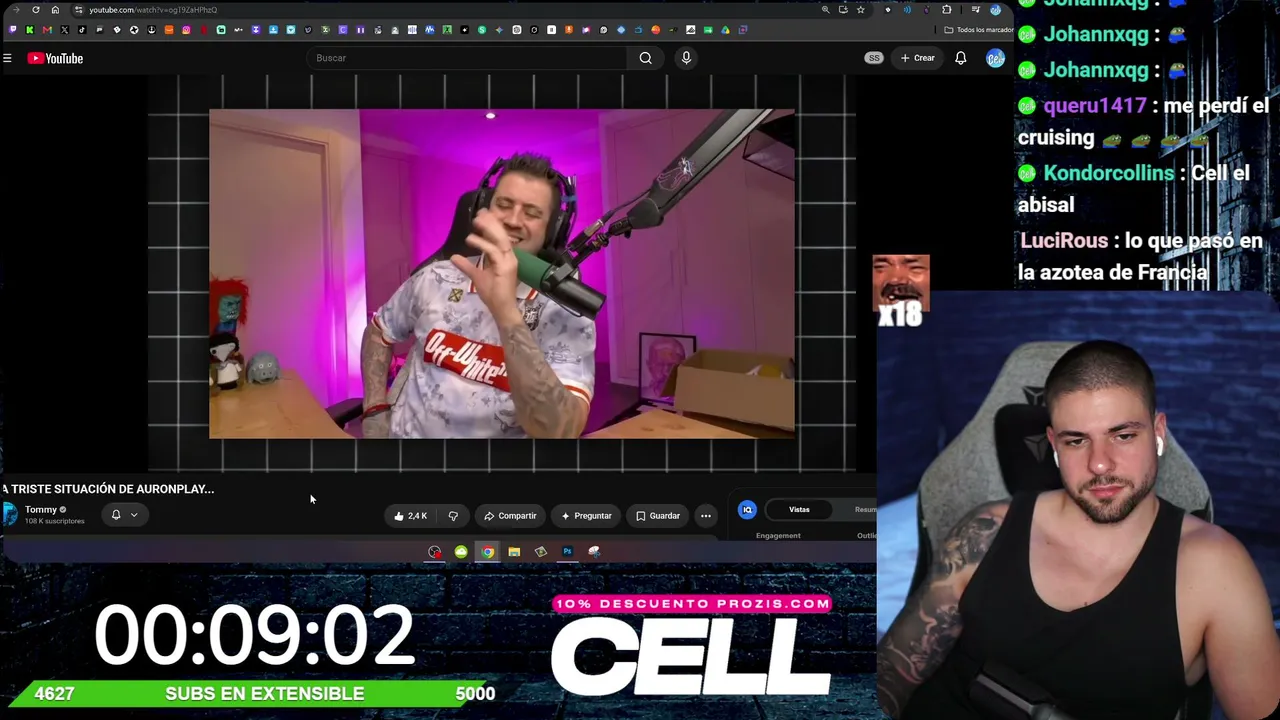Click the SS badge in YouTube header
Image resolution: width=1280 pixels, height=720 pixels.
coord(874,58)
